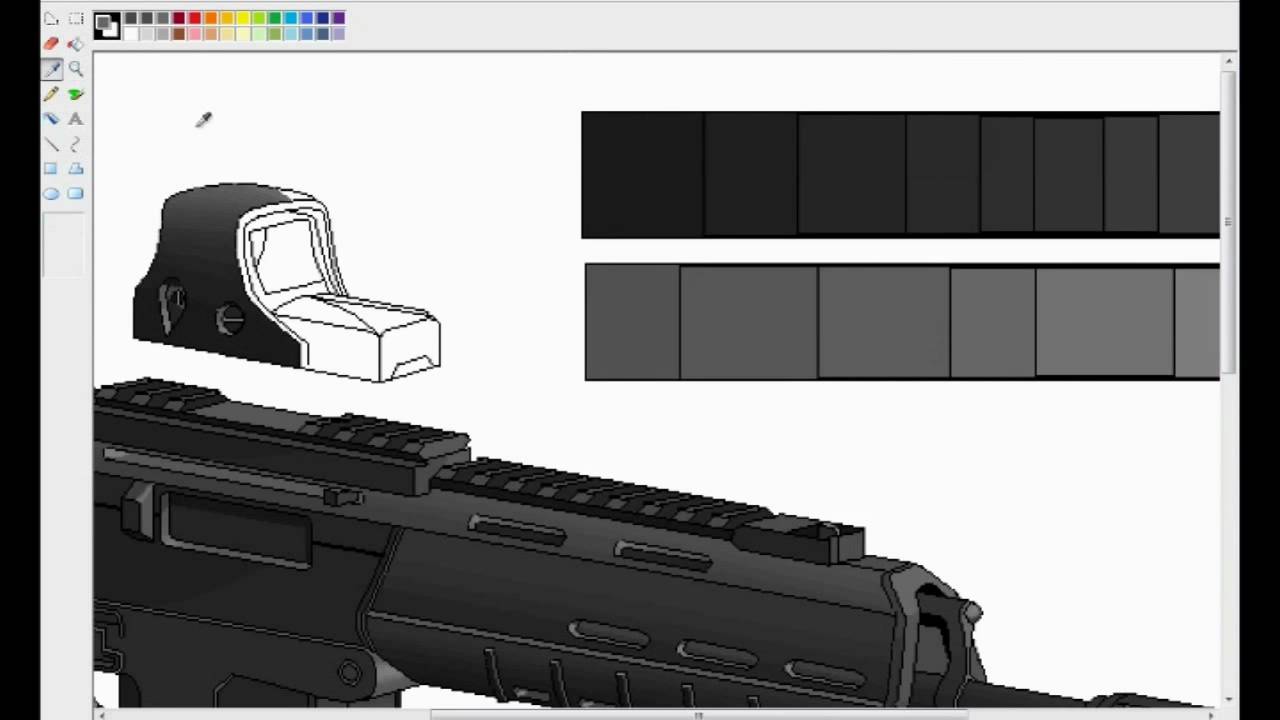The width and height of the screenshot is (1280, 720).
Task: Pick the straight Line tool
Action: tap(51, 144)
